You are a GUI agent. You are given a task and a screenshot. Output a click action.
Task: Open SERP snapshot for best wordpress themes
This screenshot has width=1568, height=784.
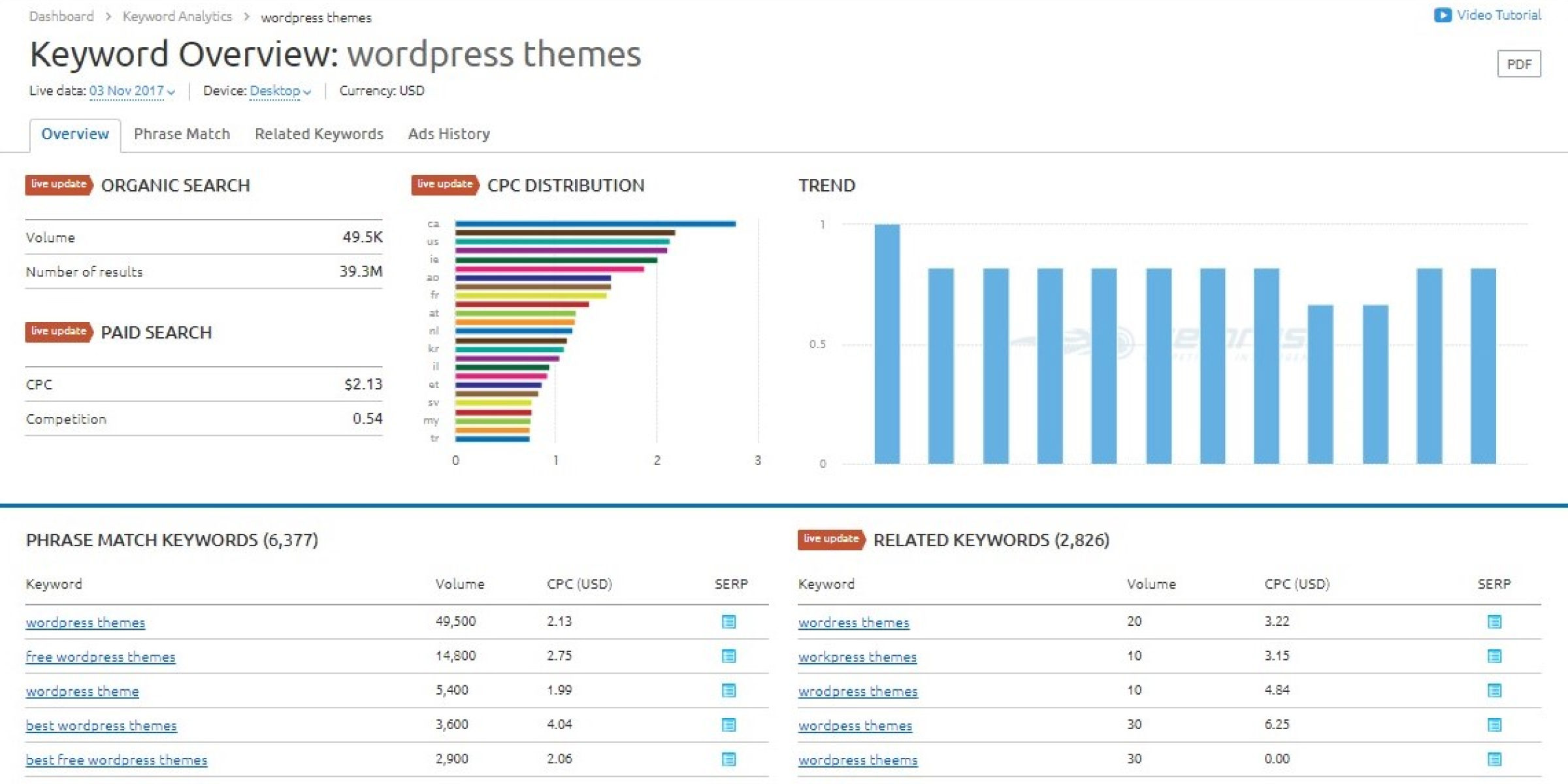pos(728,725)
